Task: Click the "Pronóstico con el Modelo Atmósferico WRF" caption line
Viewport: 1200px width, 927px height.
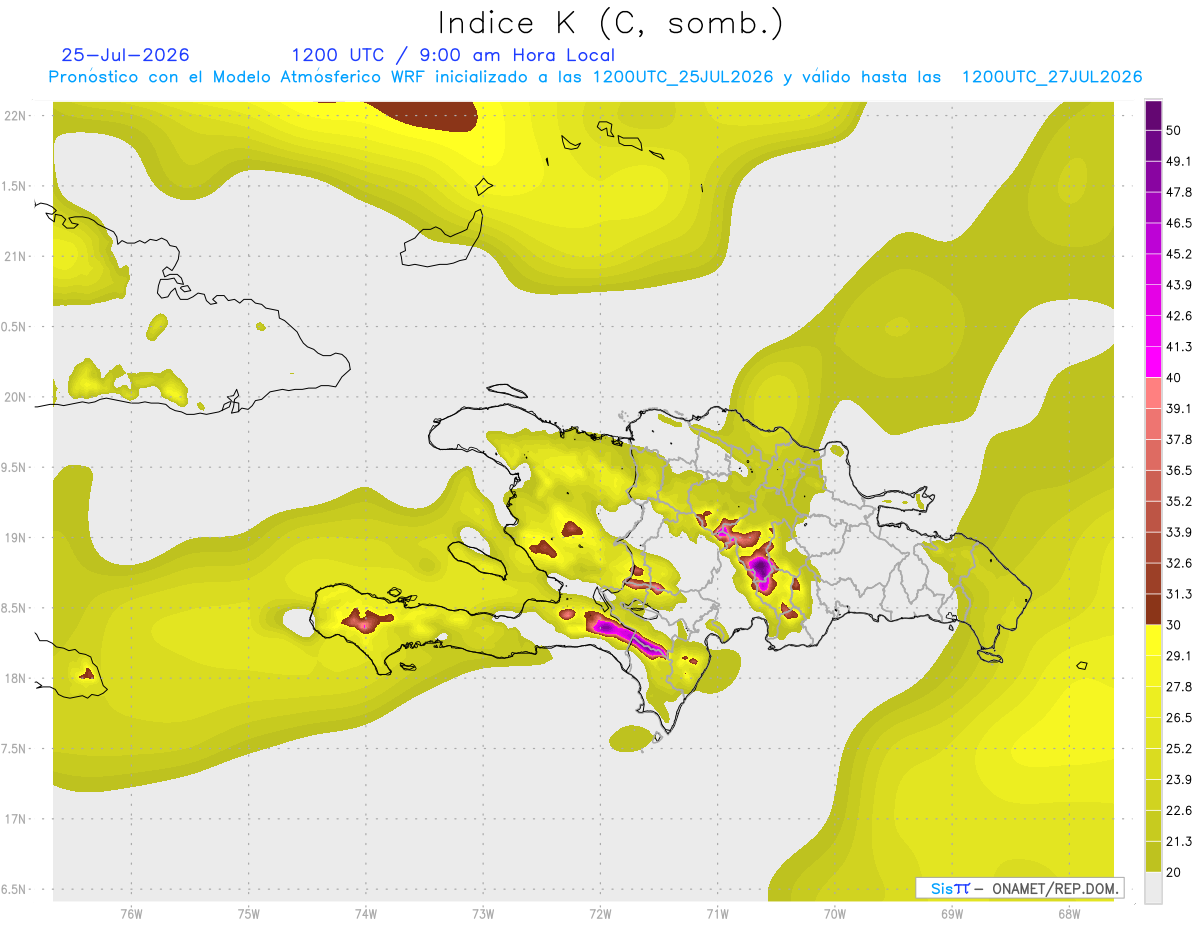Action: (x=595, y=77)
